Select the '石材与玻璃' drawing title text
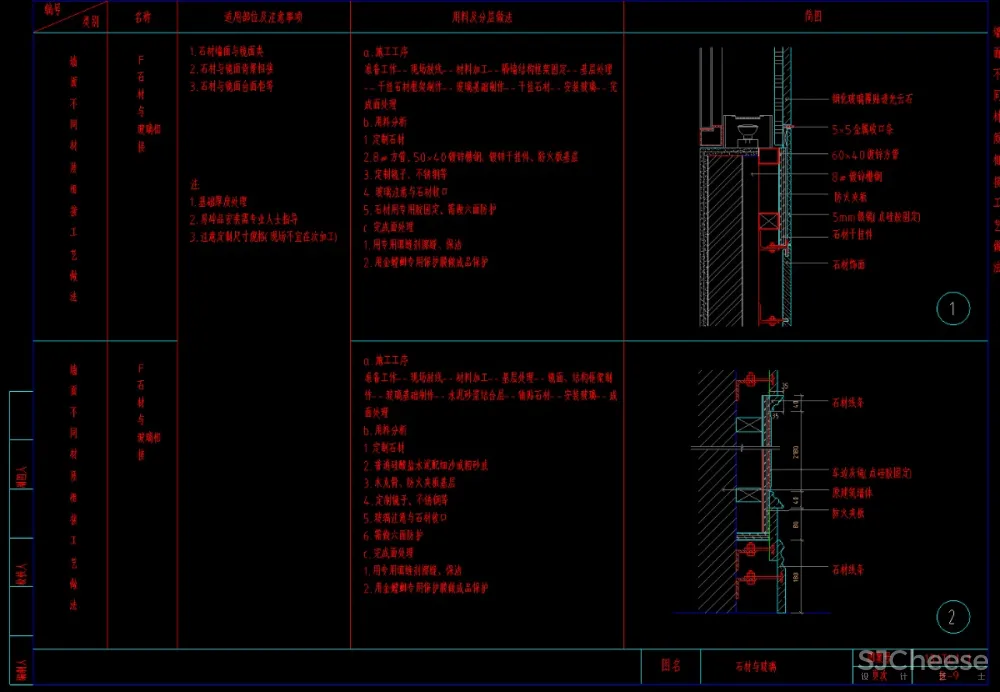This screenshot has height=692, width=1000. pos(756,666)
